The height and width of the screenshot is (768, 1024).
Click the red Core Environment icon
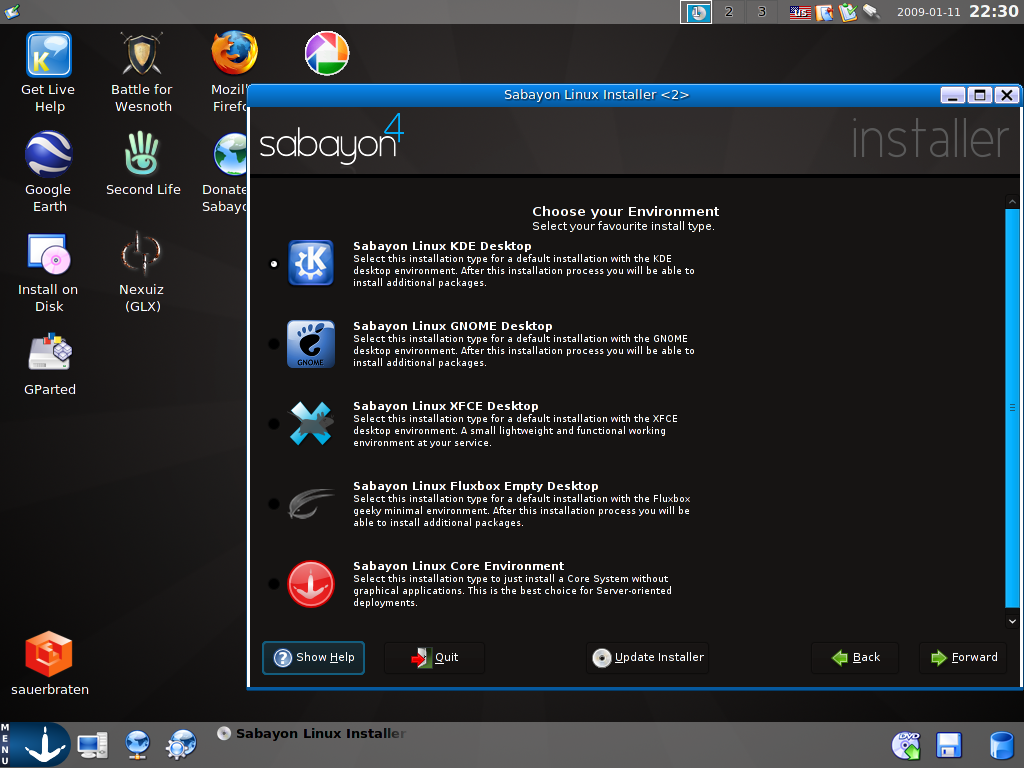pyautogui.click(x=311, y=584)
